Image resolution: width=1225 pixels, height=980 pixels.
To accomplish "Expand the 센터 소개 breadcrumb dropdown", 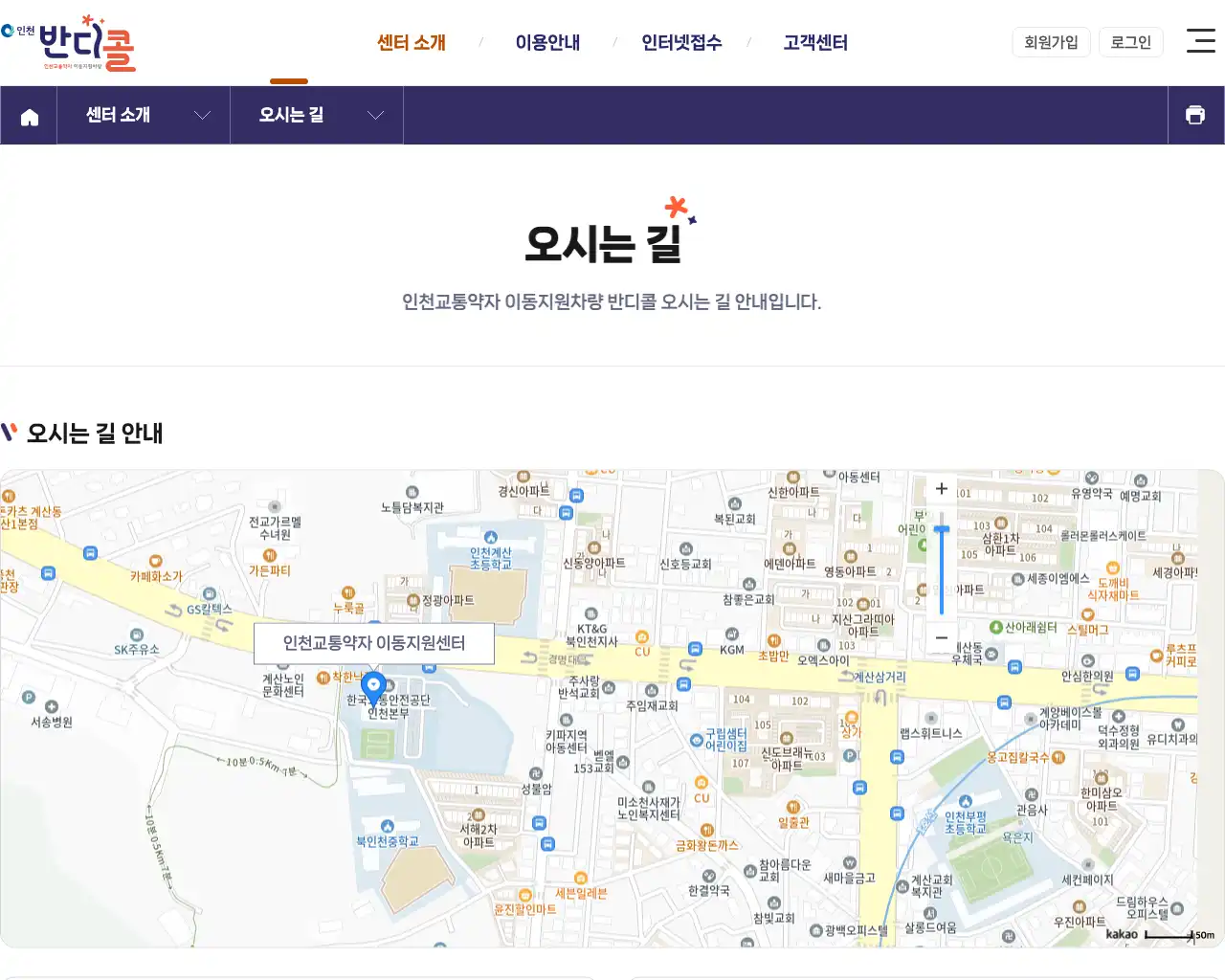I will click(144, 115).
